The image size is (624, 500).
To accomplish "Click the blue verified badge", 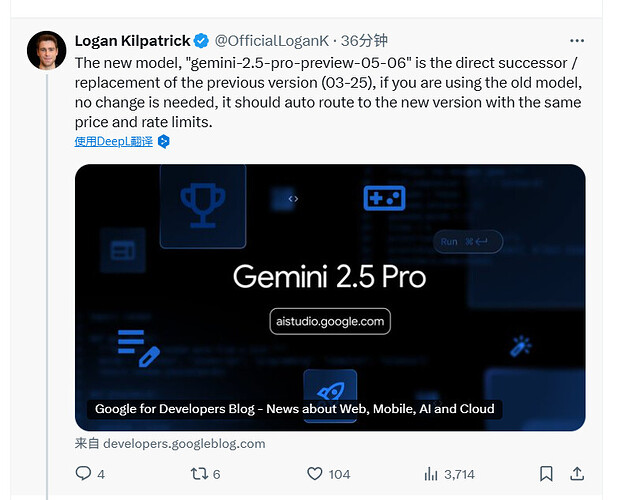I will [201, 41].
